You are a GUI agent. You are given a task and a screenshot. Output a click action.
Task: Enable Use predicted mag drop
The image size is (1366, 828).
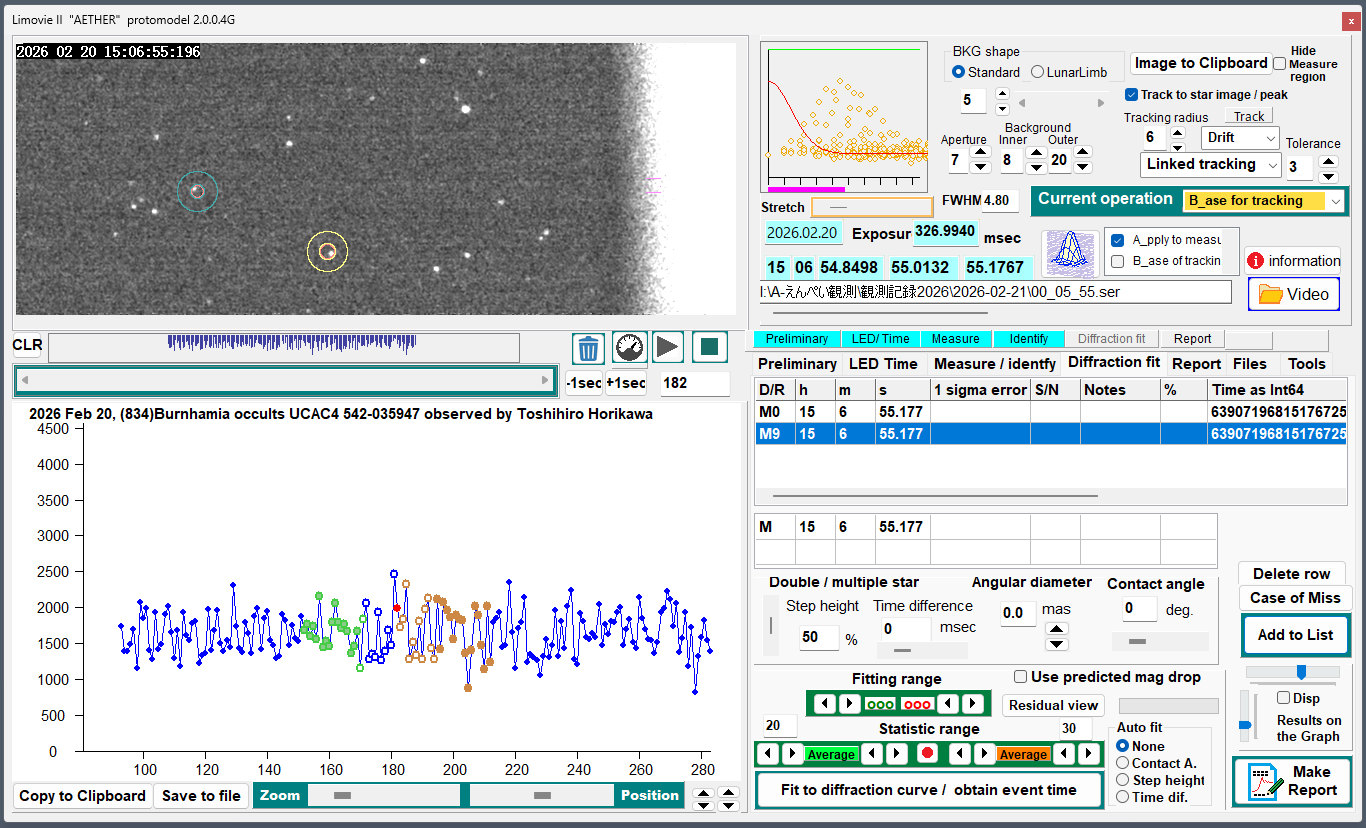click(1020, 677)
